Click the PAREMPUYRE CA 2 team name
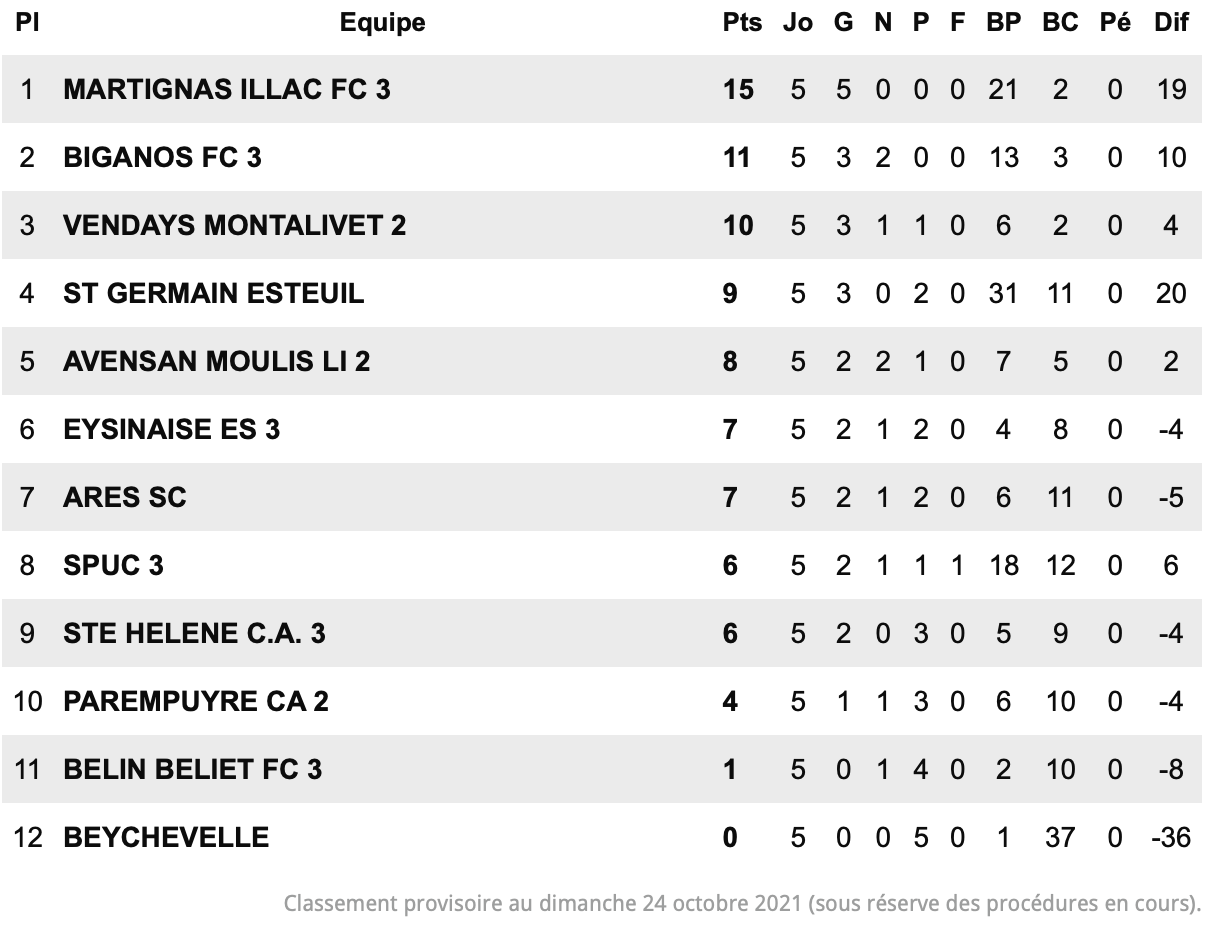1208x934 pixels. (x=195, y=702)
